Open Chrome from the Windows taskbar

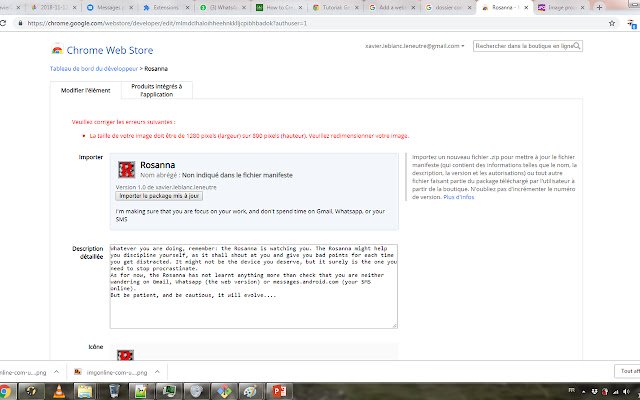[5, 391]
